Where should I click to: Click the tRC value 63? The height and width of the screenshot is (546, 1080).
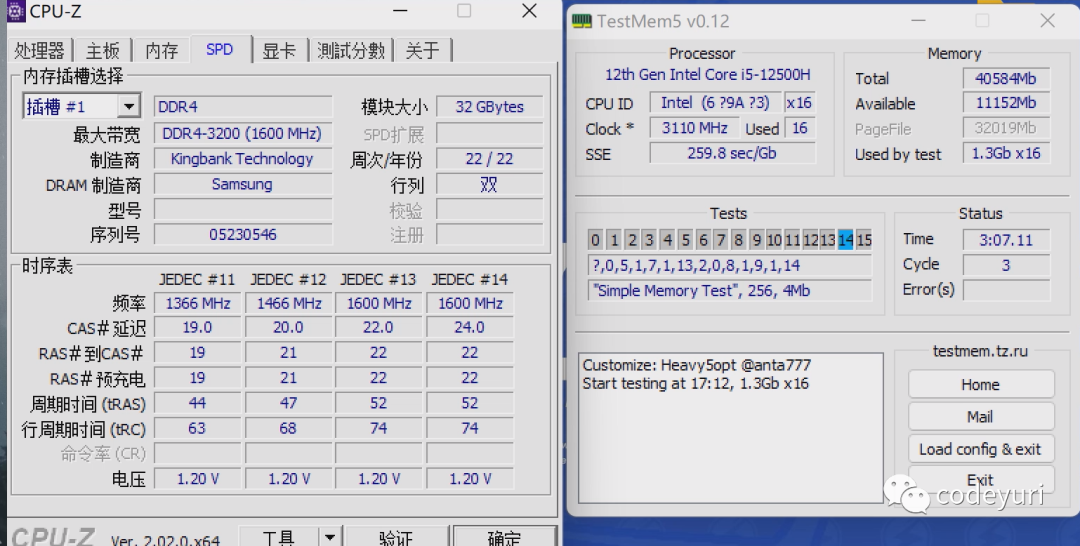pos(198,428)
